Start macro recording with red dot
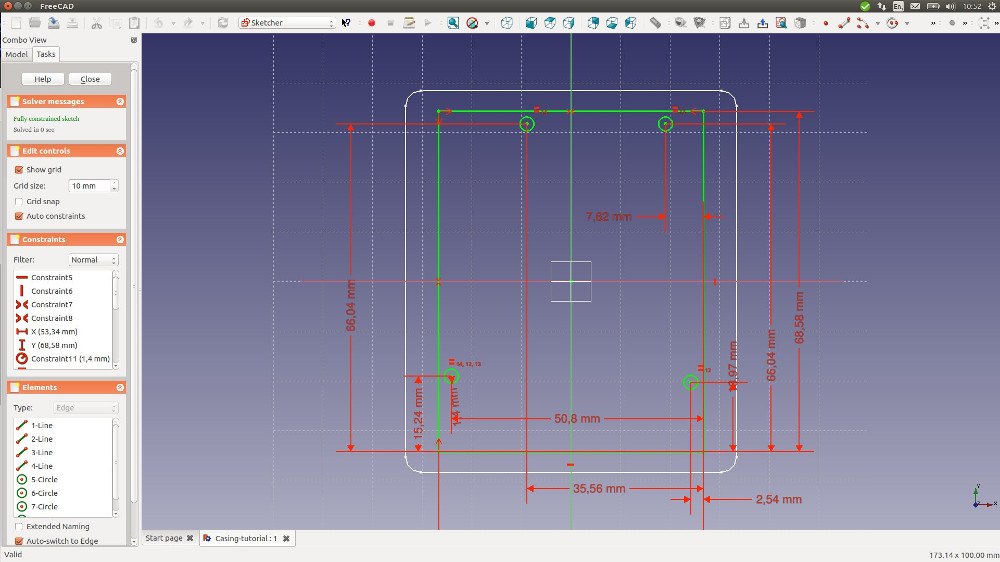The image size is (1000, 562). 371,23
